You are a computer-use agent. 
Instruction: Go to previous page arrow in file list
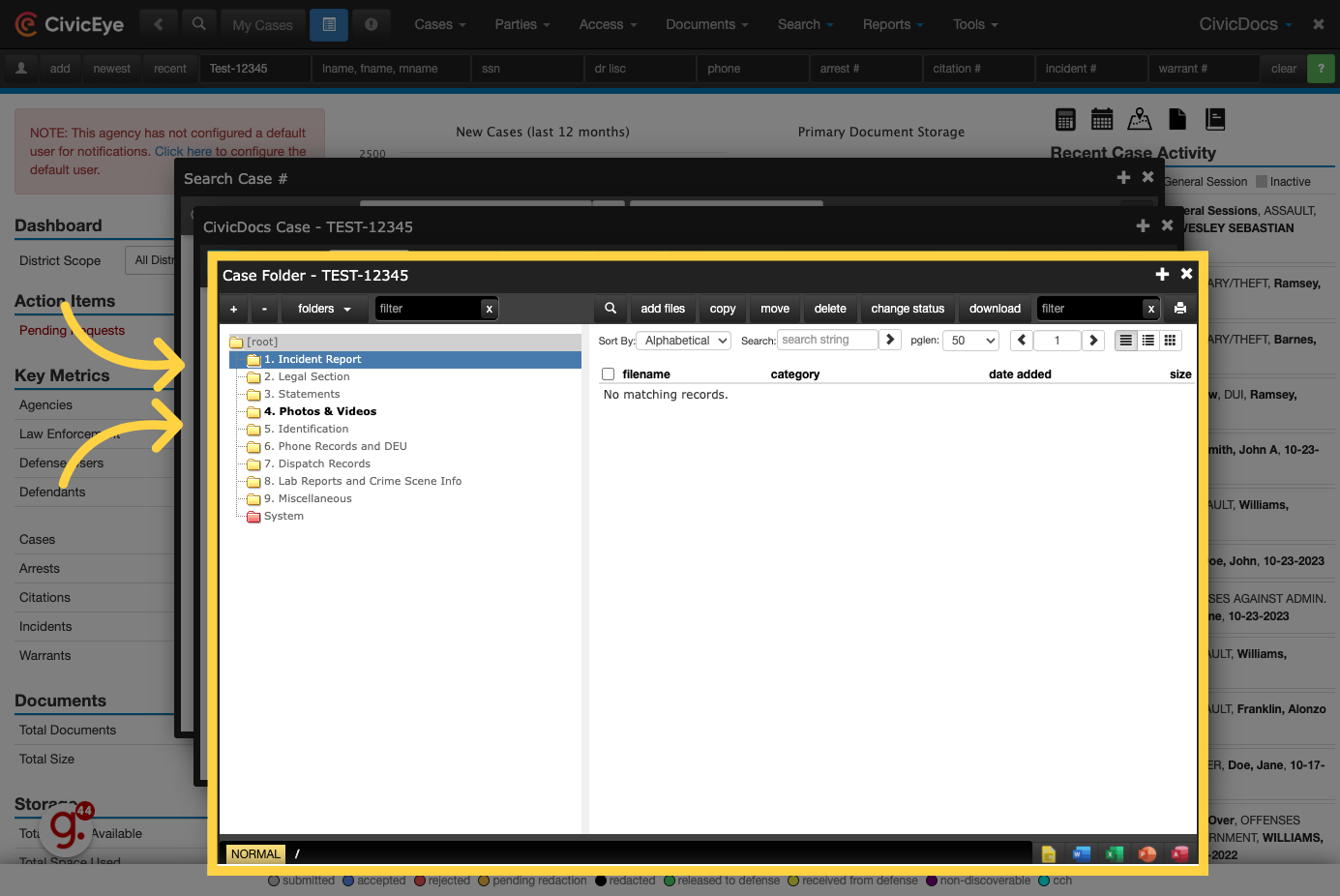[x=1022, y=341]
